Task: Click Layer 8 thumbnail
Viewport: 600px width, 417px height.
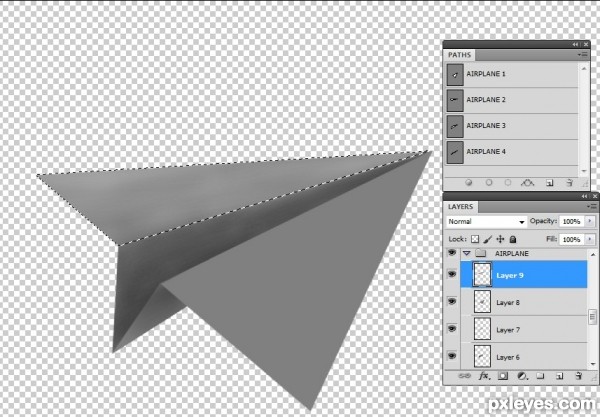Action: click(x=482, y=302)
